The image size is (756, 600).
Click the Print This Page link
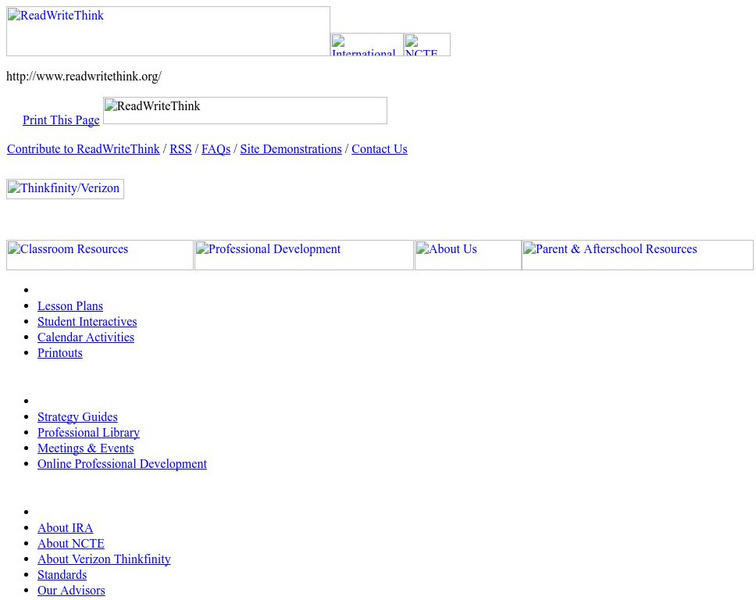click(x=61, y=120)
